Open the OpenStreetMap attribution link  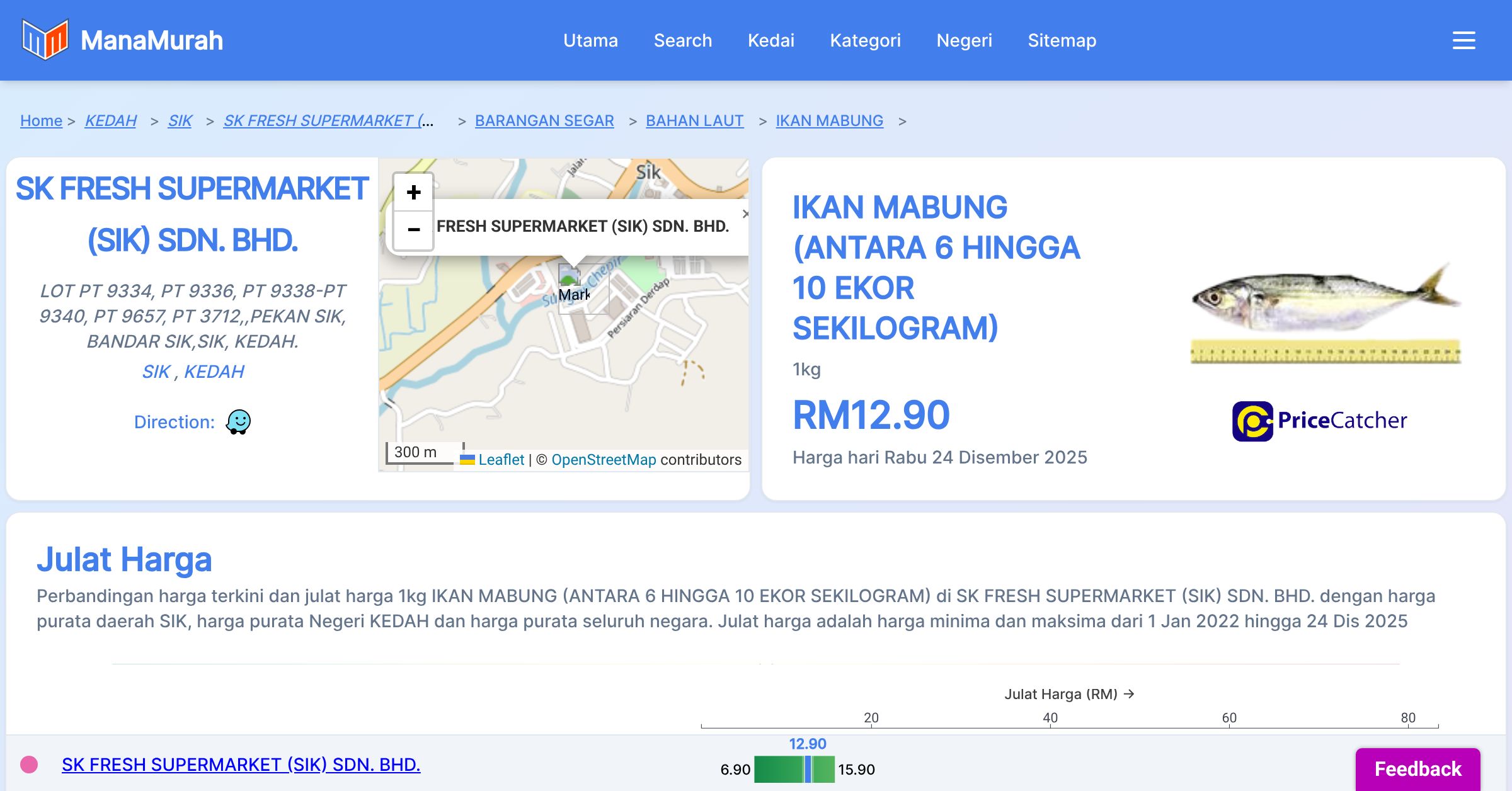tap(604, 460)
